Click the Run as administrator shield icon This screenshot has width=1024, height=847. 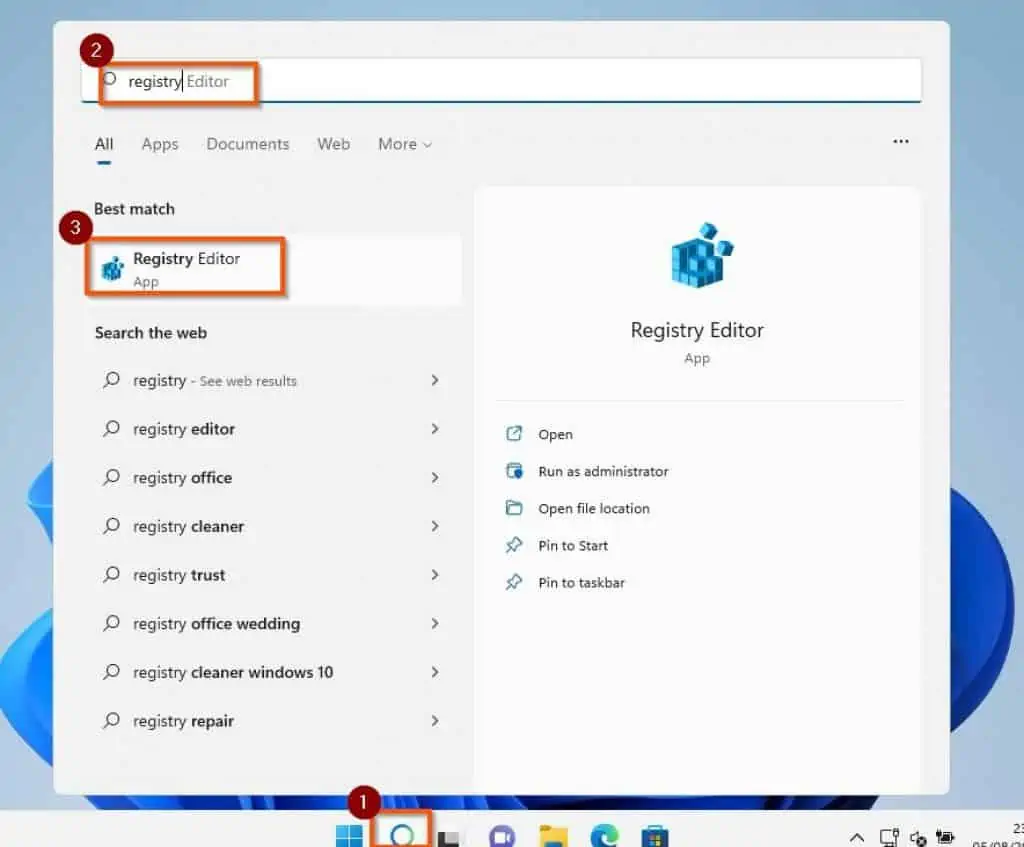tap(514, 471)
